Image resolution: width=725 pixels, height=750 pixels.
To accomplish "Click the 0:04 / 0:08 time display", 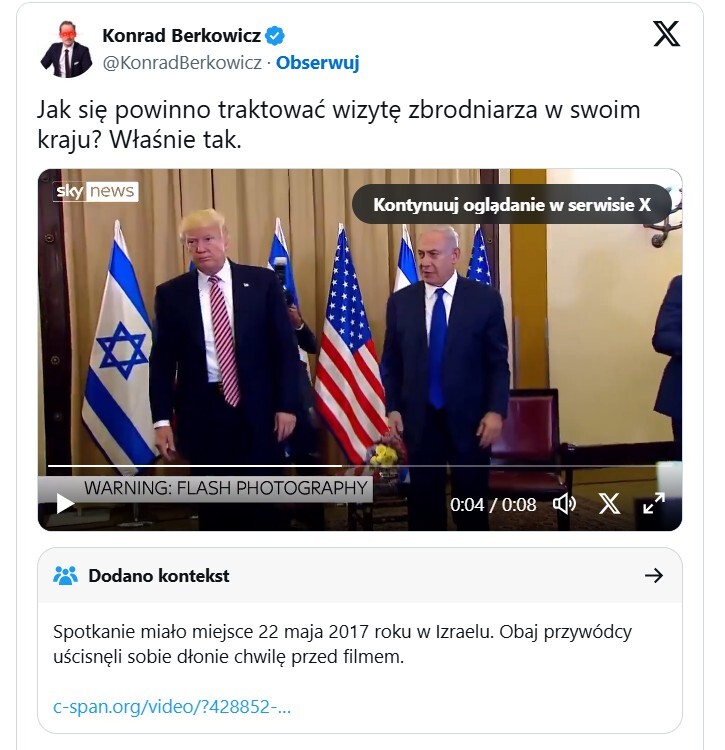I will tap(493, 505).
